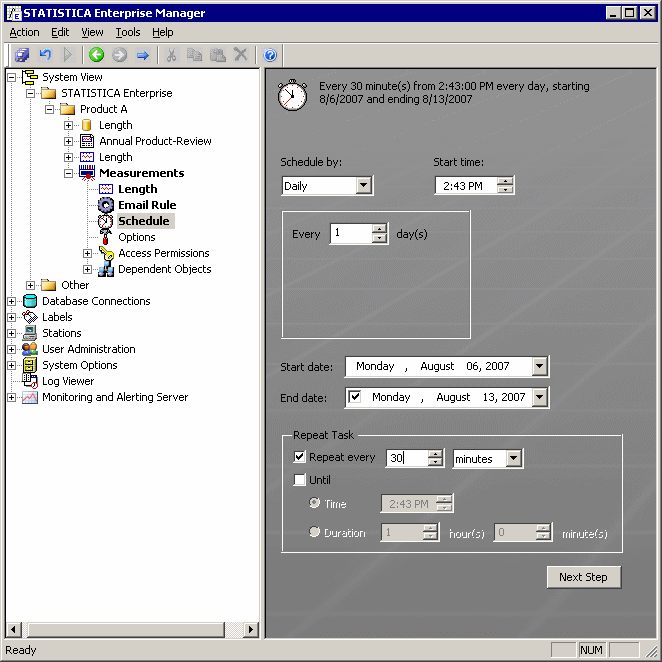662x662 pixels.
Task: Expand the Access Permissions node
Action: pos(87,253)
